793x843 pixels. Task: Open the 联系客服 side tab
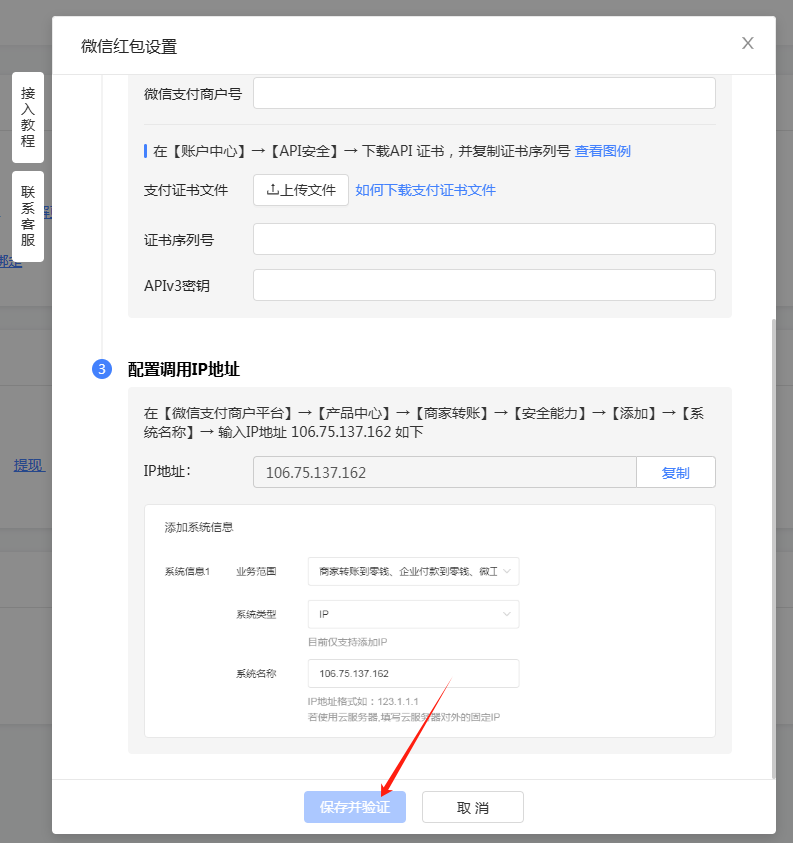(28, 216)
